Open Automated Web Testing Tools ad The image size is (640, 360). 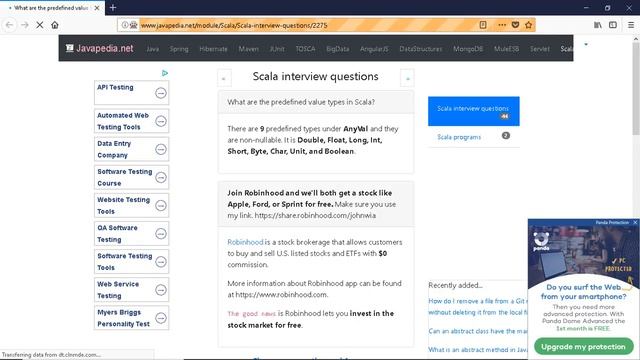pyautogui.click(x=131, y=121)
